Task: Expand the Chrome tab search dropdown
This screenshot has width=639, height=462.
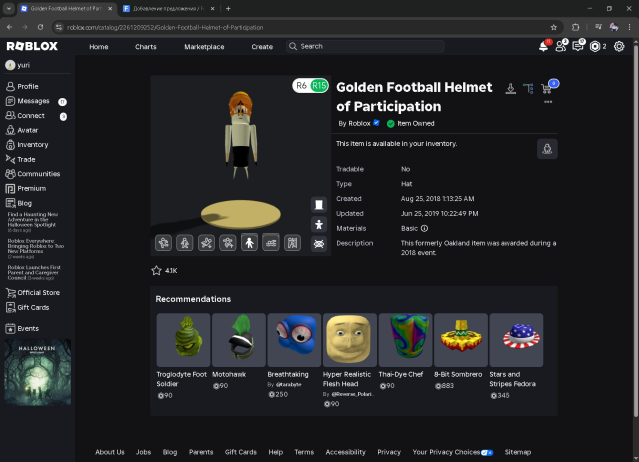Action: click(x=9, y=8)
